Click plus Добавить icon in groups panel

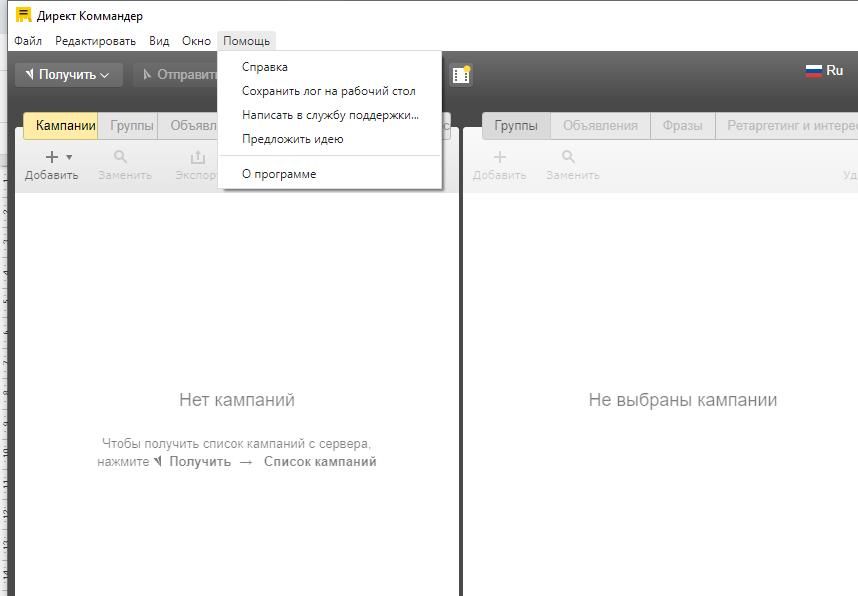[500, 158]
